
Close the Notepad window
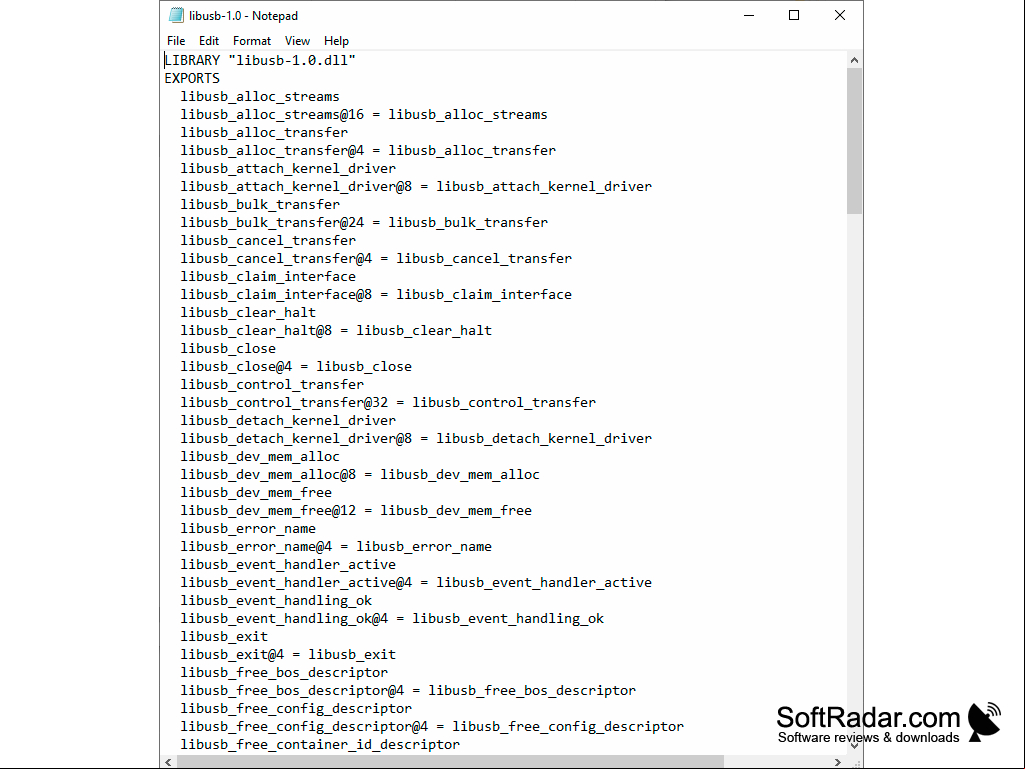(840, 15)
